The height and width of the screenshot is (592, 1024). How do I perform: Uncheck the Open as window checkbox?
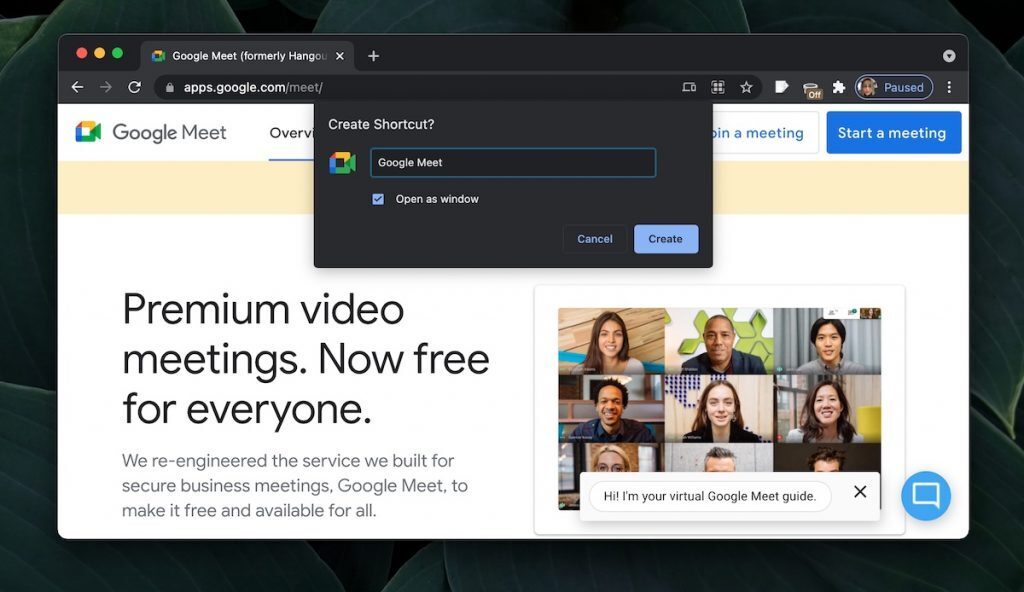tap(378, 199)
